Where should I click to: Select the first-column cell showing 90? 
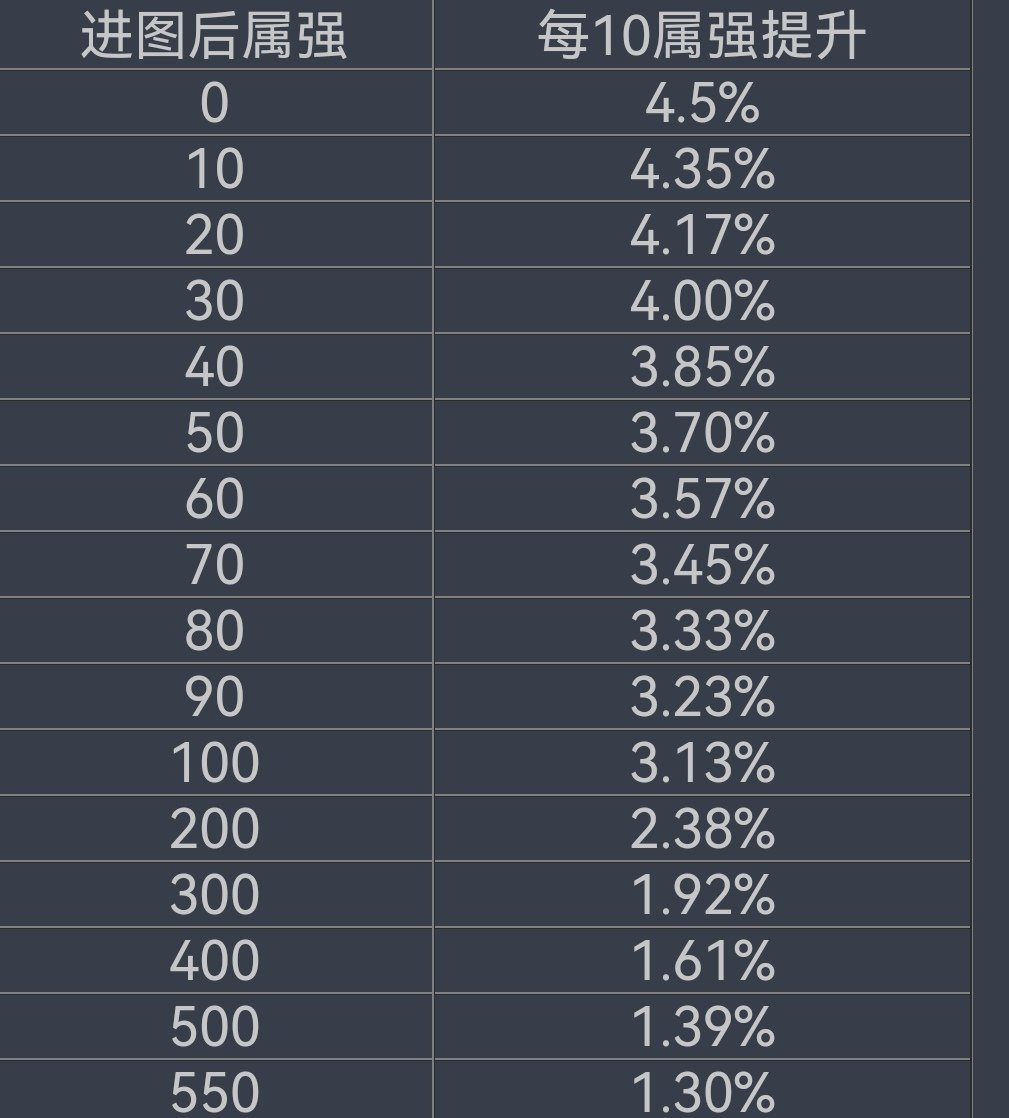(214, 697)
